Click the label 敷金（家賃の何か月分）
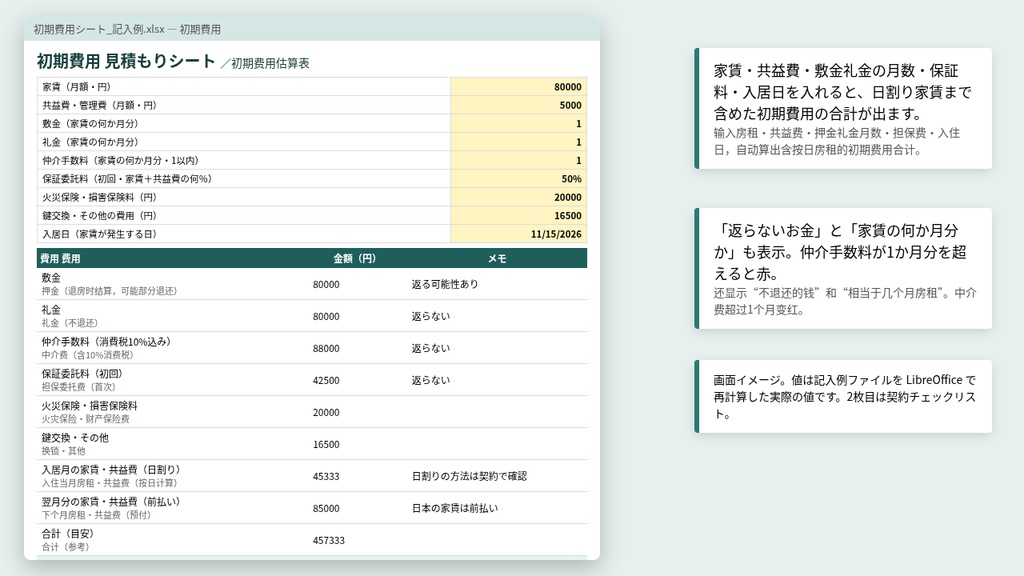 [90, 123]
